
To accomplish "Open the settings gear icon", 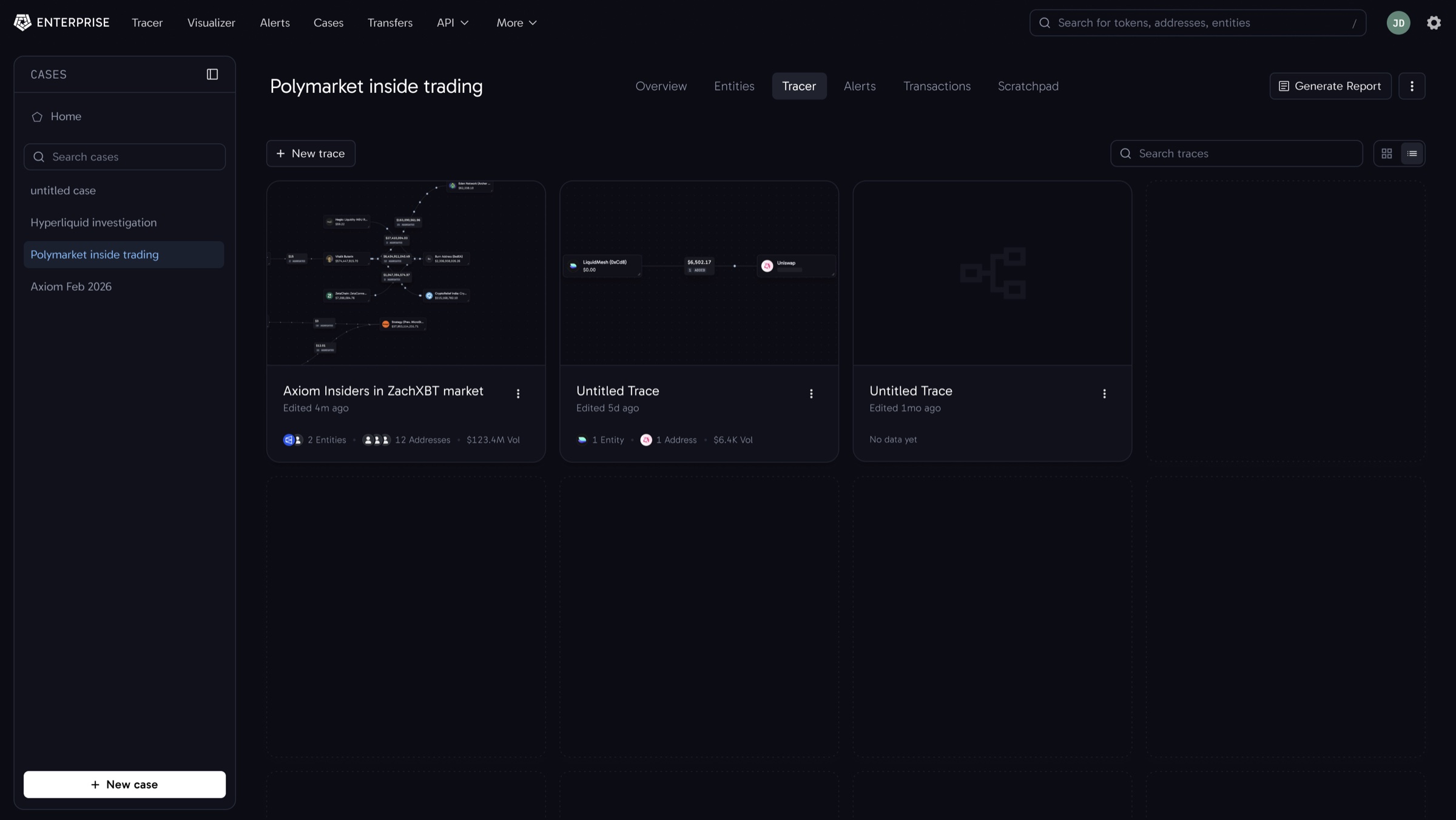I will tap(1434, 22).
